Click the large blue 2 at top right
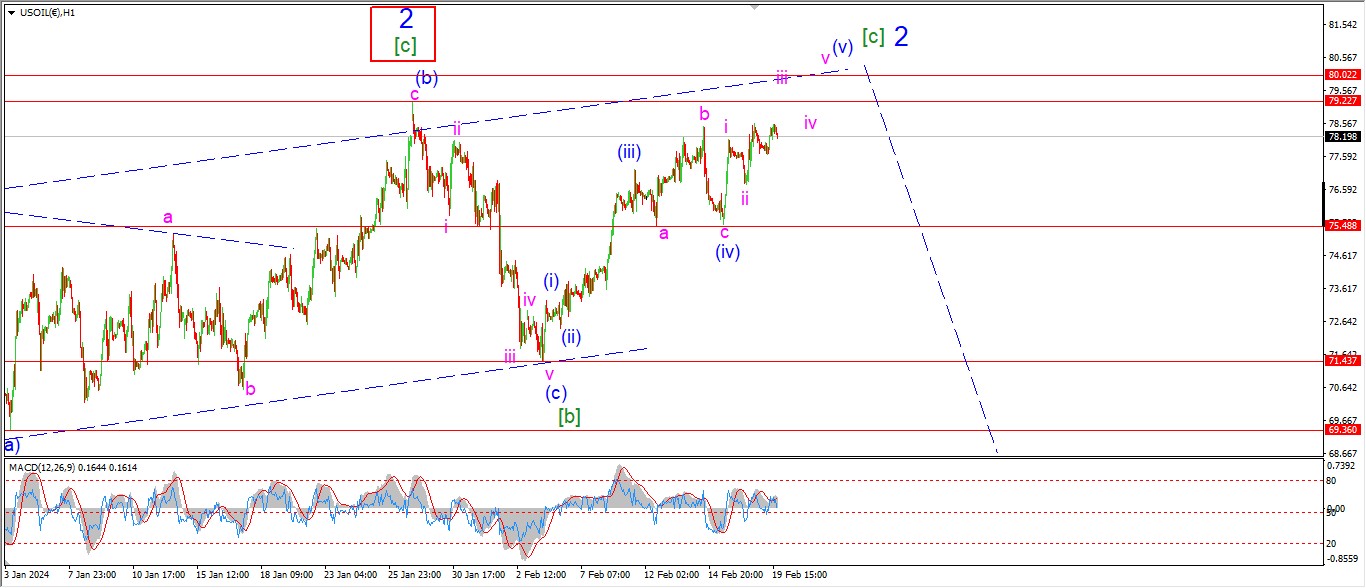1366x588 pixels. 901,37
